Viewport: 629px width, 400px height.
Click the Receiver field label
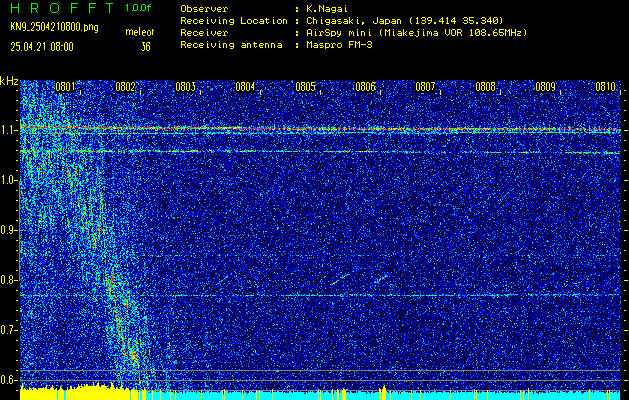(x=204, y=33)
